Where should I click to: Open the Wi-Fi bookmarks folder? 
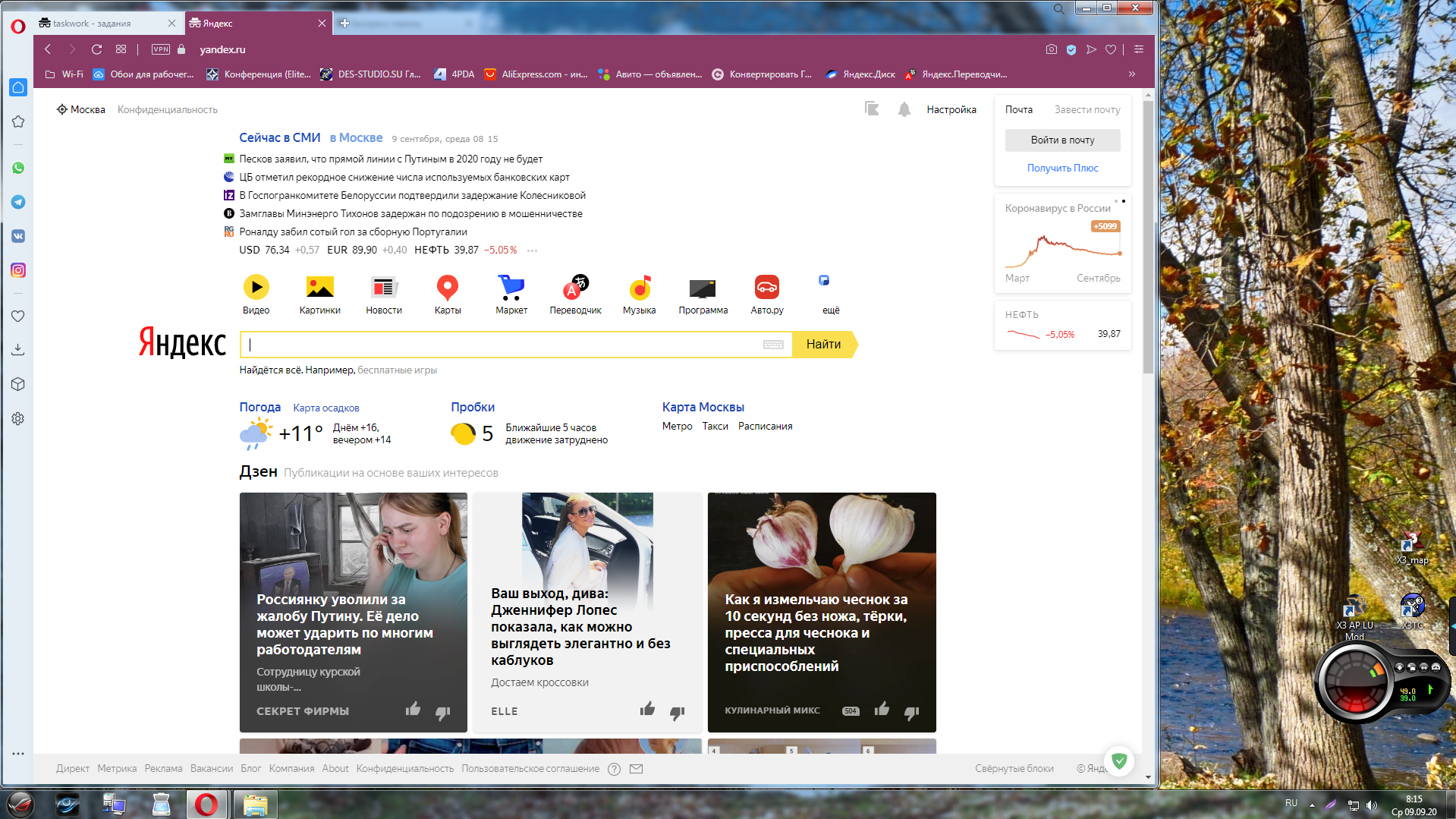click(64, 74)
